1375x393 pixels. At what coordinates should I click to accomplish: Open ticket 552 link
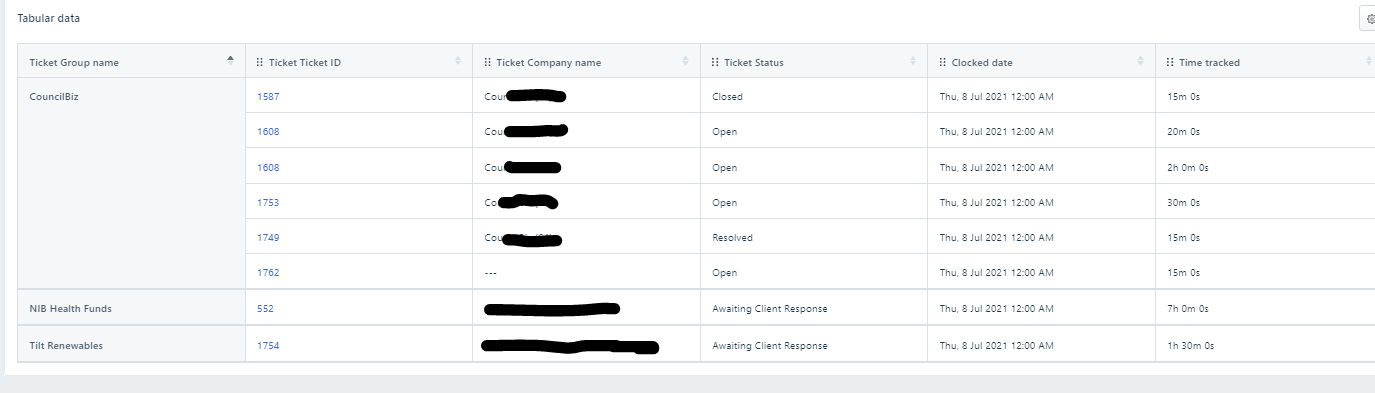coord(265,309)
